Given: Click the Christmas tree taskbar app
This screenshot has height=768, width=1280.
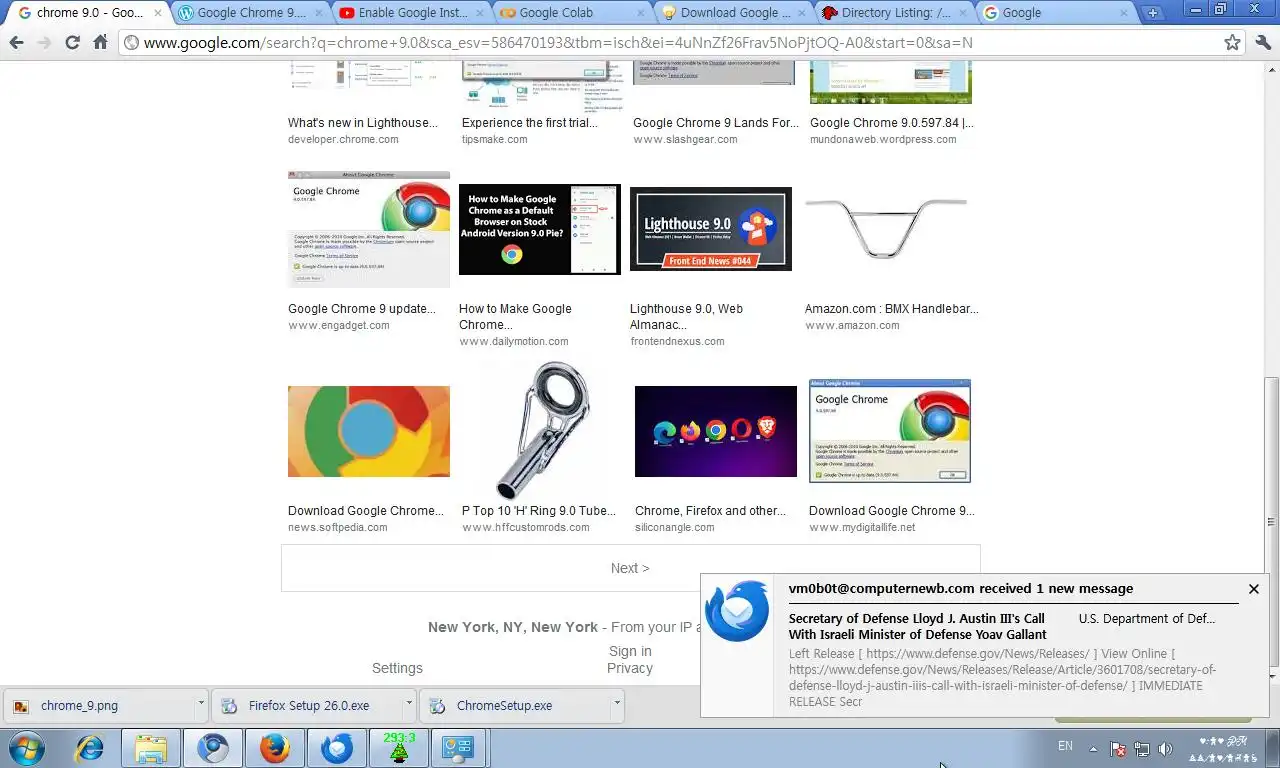Looking at the screenshot, I should [398, 748].
